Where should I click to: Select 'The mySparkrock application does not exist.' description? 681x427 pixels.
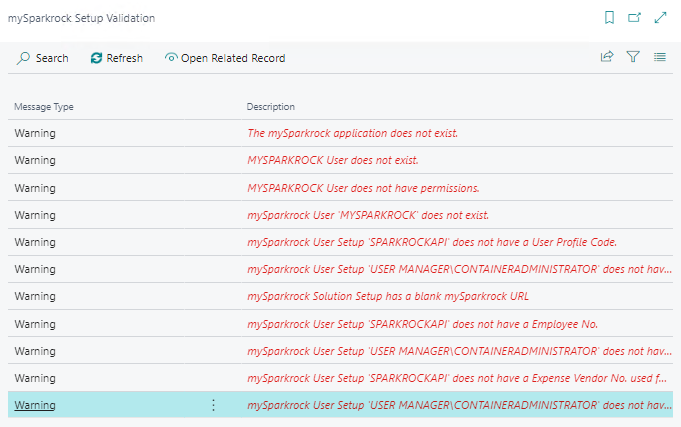352,133
